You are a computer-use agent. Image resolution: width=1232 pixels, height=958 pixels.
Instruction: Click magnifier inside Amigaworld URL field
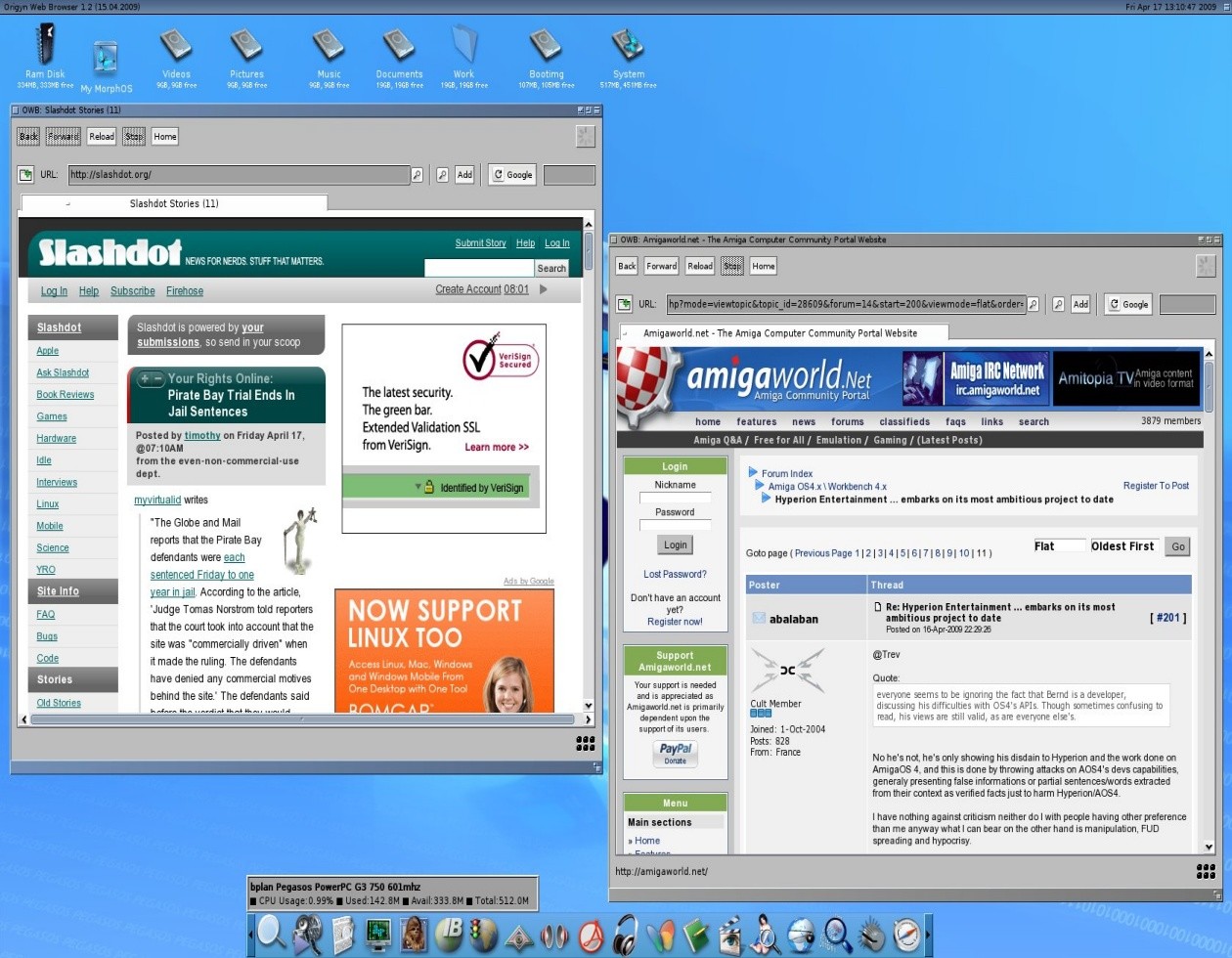1032,304
